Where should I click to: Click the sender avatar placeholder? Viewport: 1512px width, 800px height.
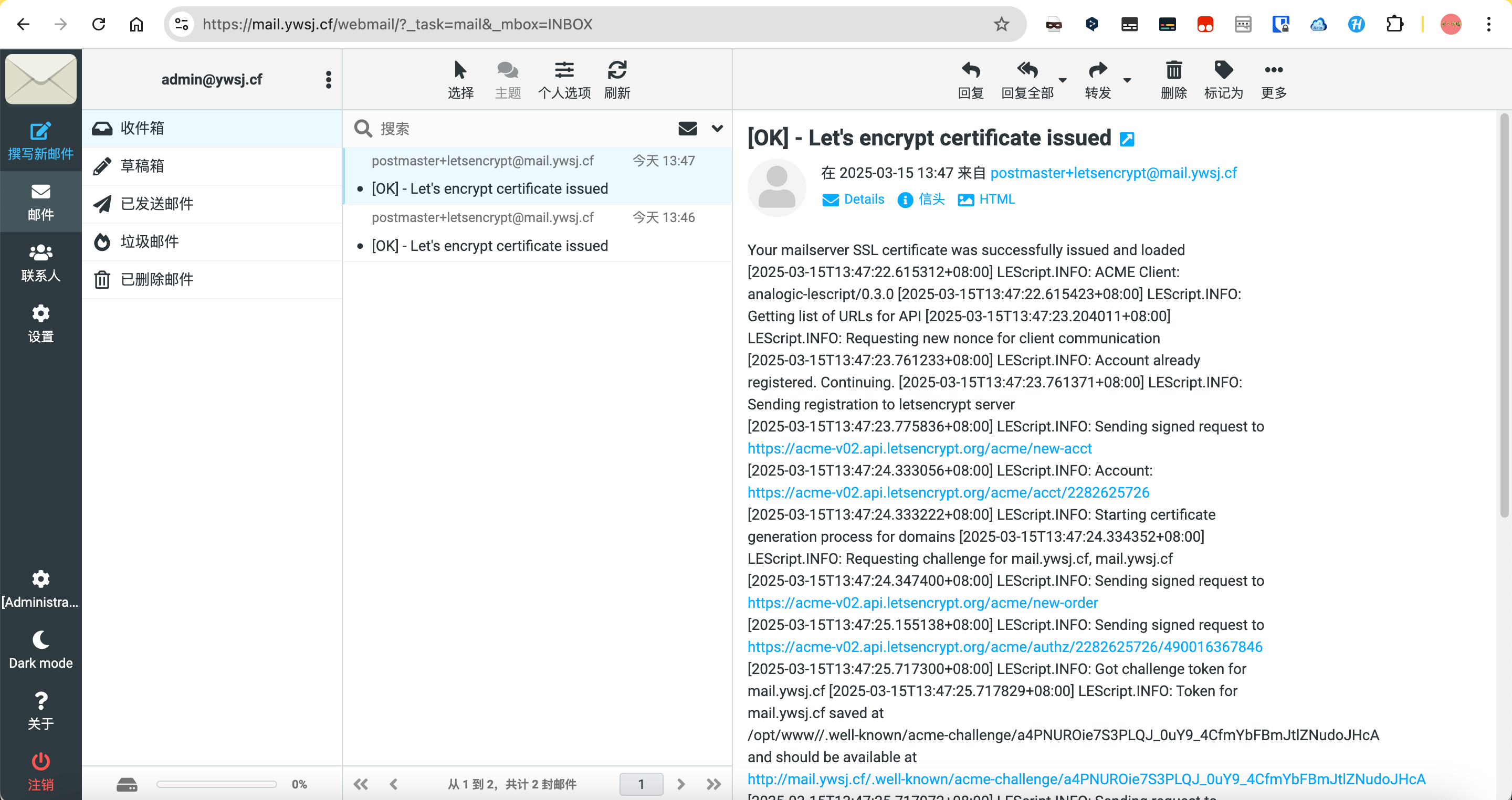tap(776, 187)
